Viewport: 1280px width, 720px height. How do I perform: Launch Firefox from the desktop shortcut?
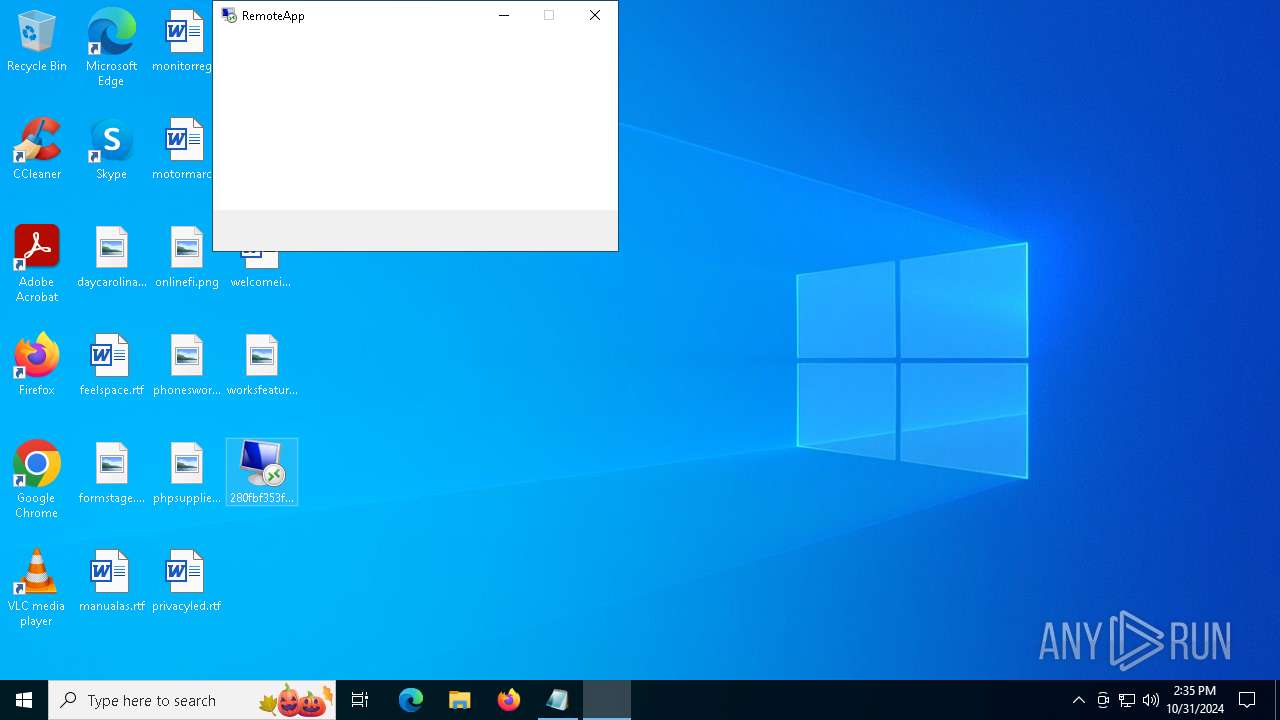[x=37, y=366]
